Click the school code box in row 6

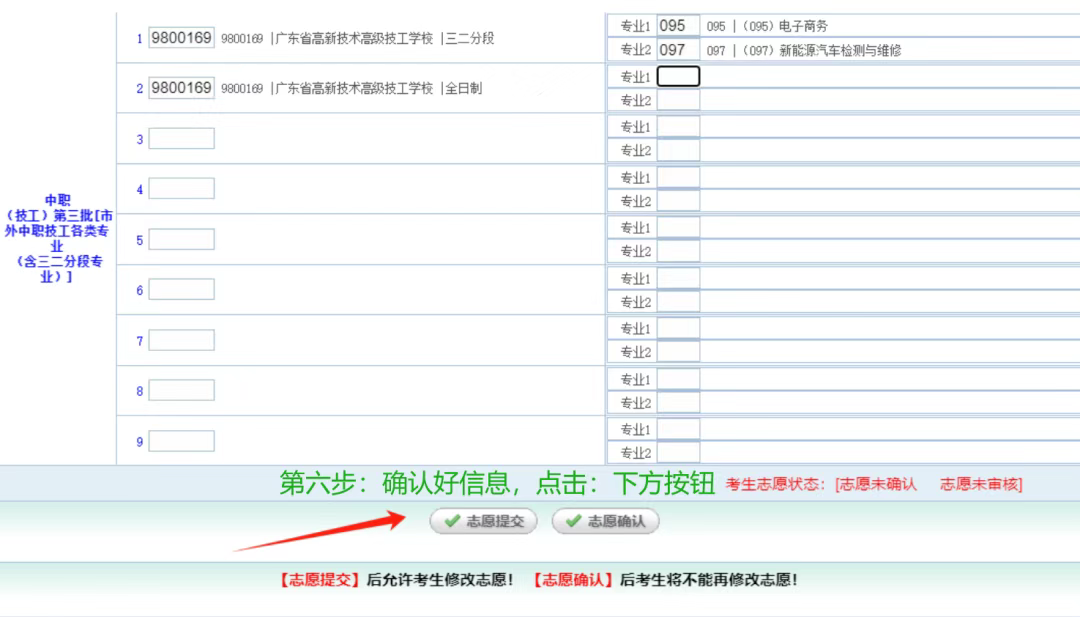(182, 289)
